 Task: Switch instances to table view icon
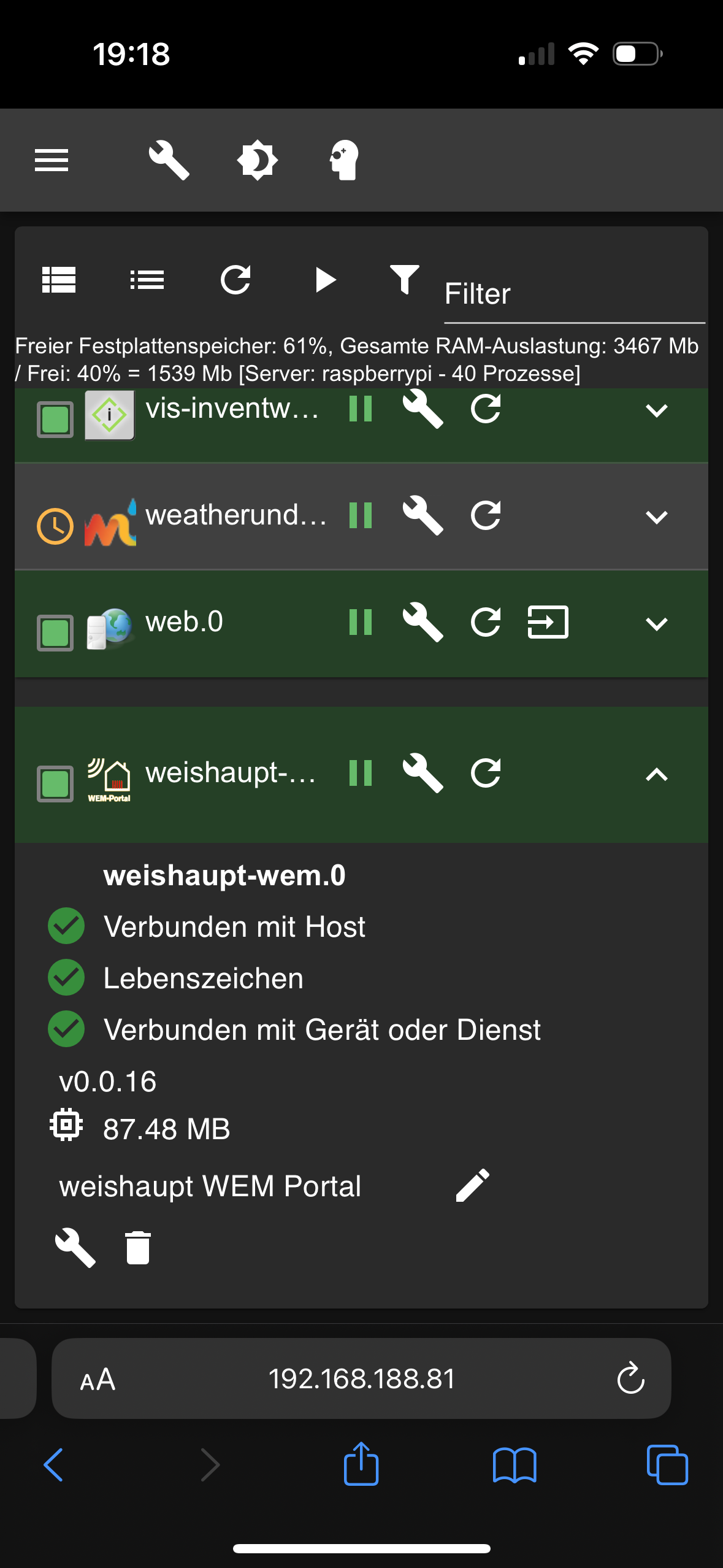[x=59, y=280]
